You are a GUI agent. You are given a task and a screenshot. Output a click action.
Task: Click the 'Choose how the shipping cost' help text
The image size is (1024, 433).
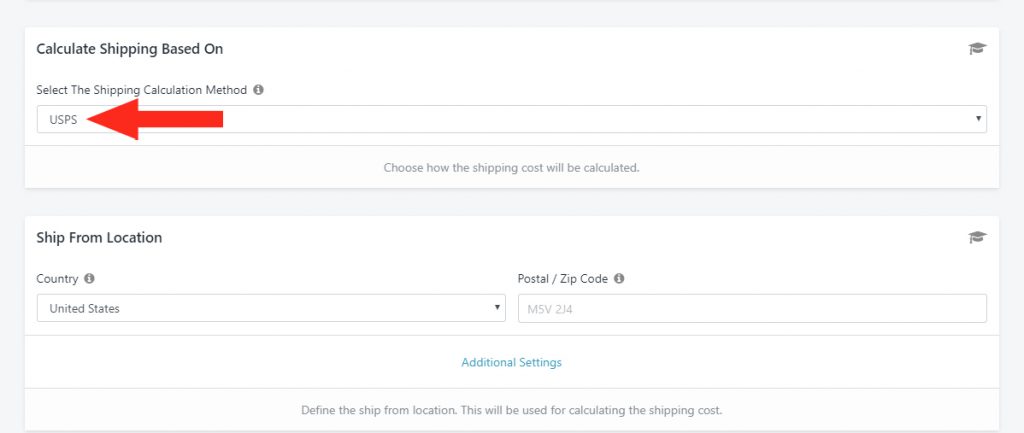[511, 167]
